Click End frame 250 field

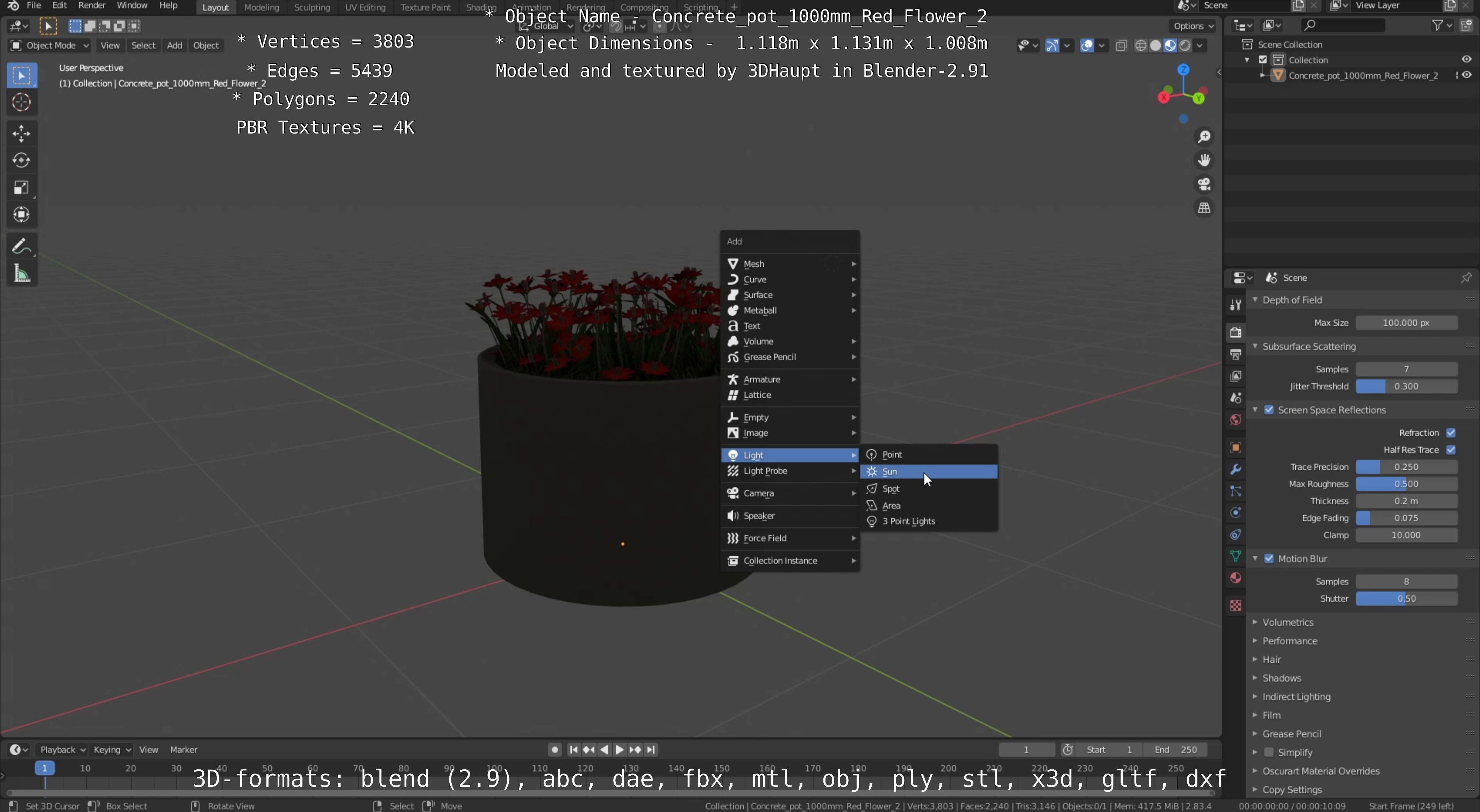click(x=1175, y=750)
